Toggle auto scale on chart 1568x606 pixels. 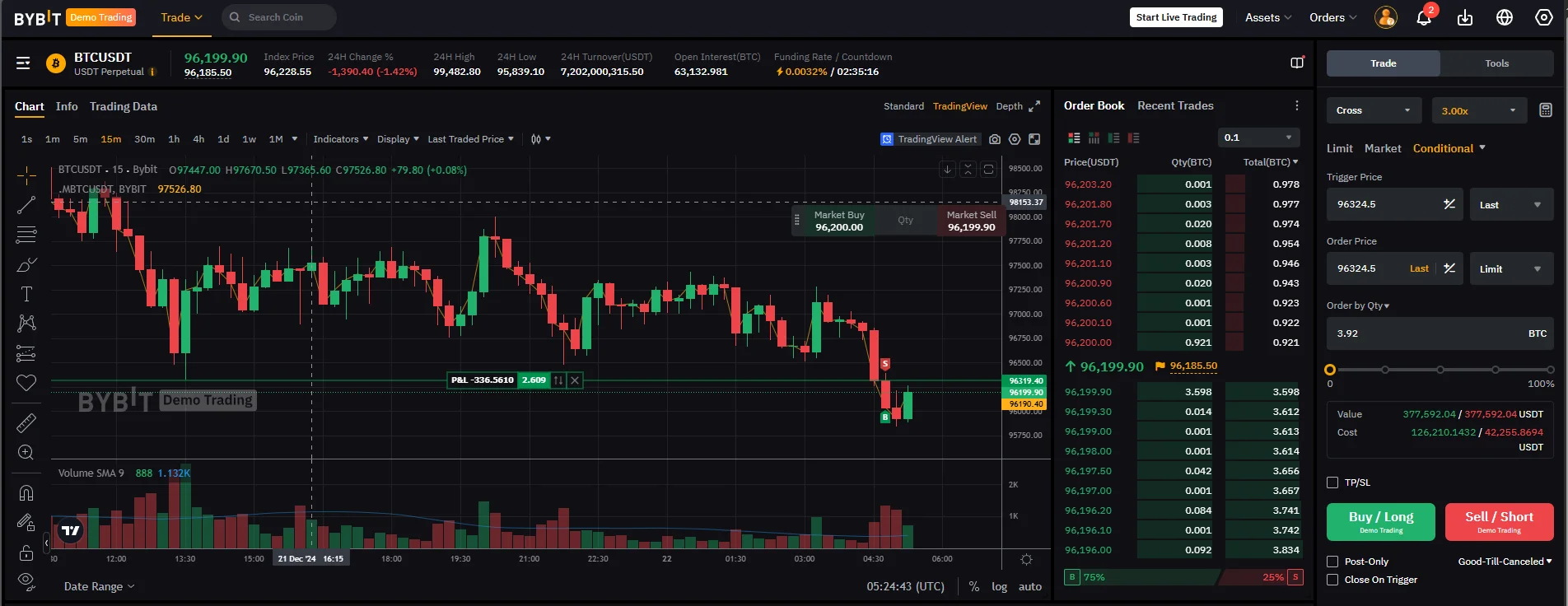coord(1030,586)
